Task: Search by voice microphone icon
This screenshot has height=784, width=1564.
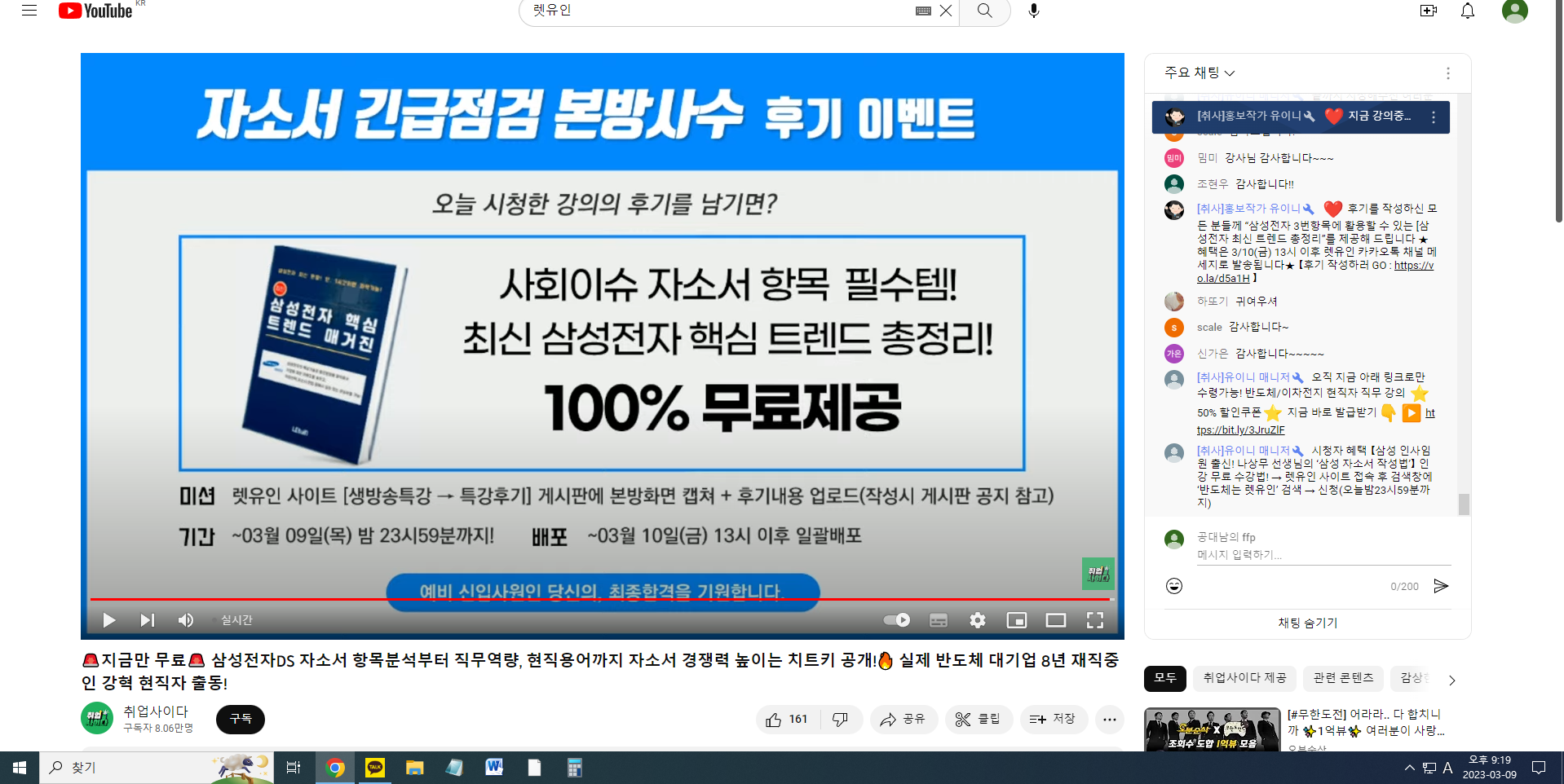Action: tap(1033, 11)
